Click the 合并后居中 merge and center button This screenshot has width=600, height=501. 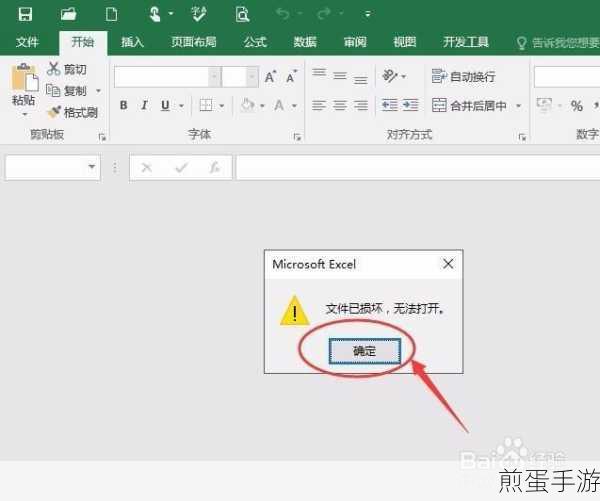(470, 105)
